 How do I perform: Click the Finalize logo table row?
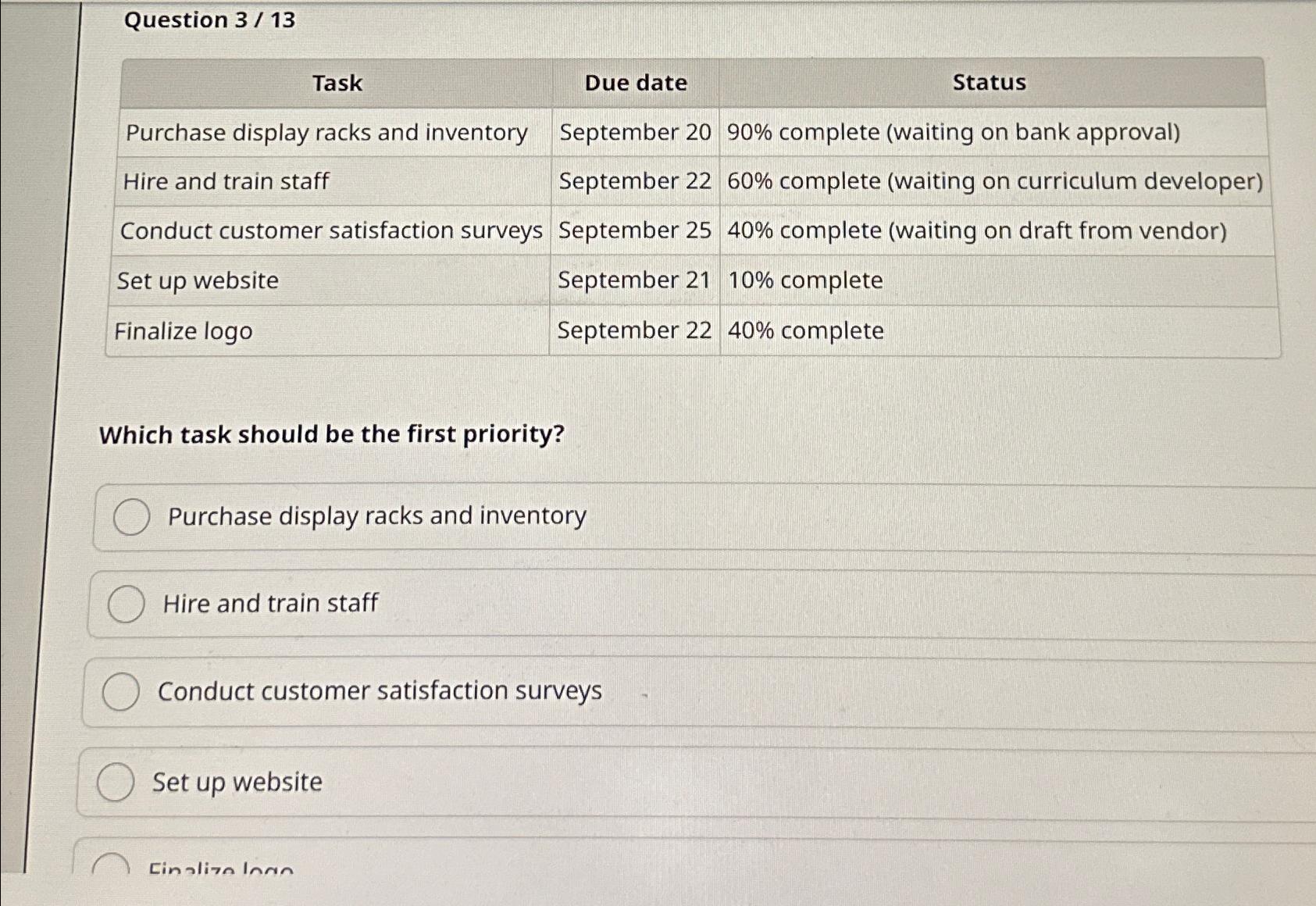(183, 331)
